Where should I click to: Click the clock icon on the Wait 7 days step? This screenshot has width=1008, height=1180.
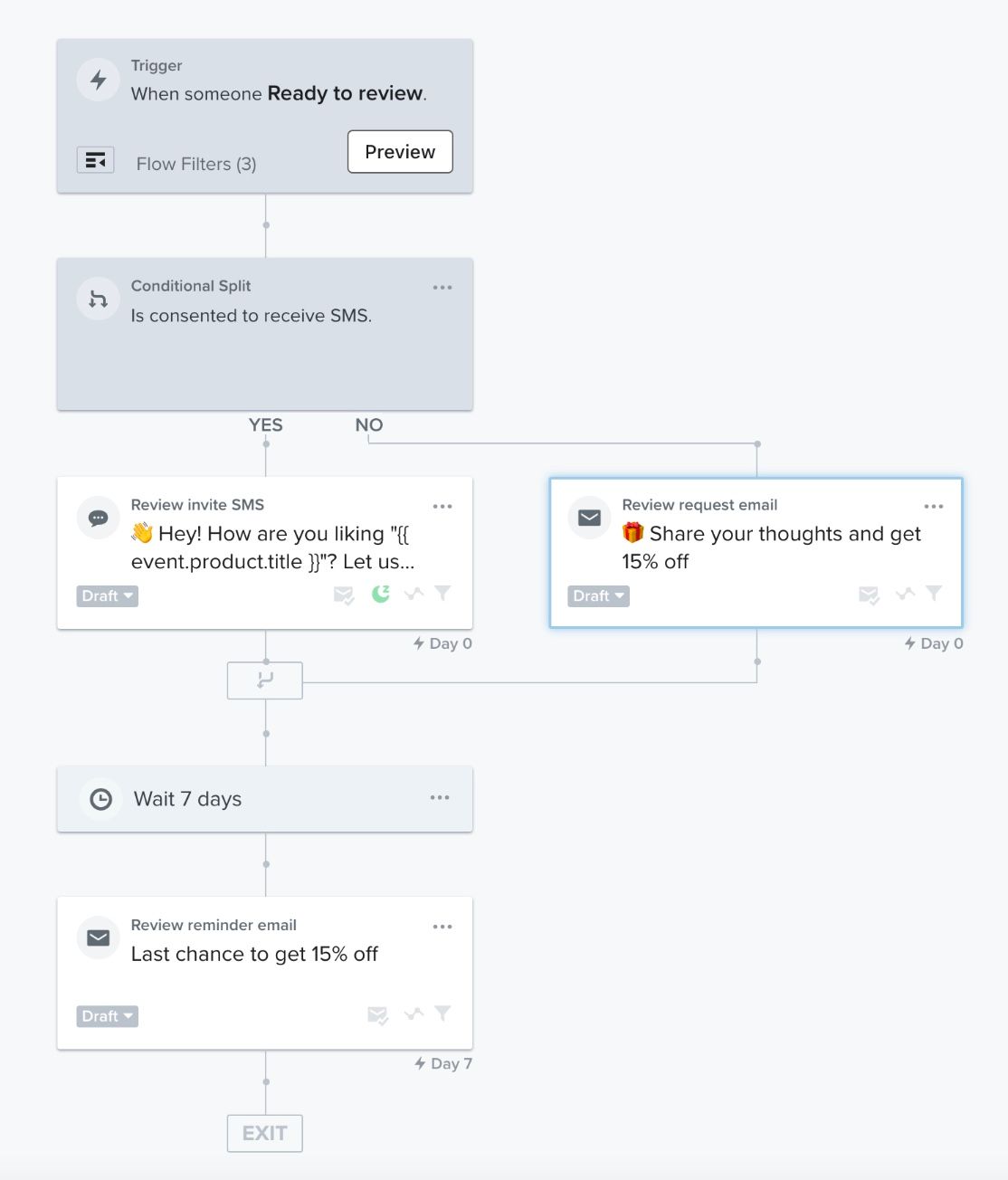[x=100, y=798]
